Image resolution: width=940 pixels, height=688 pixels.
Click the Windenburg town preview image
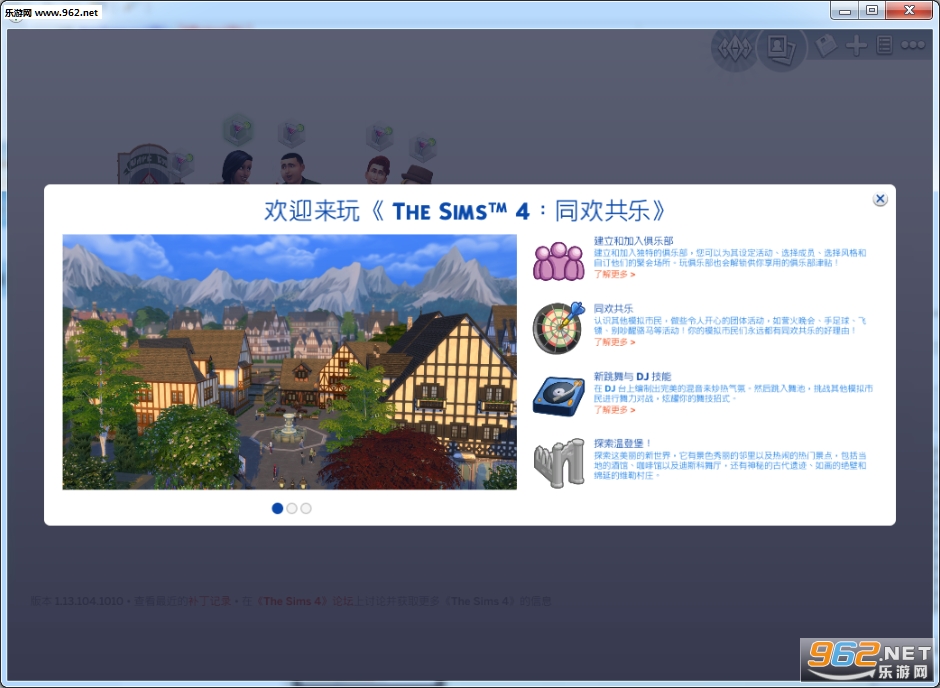[x=290, y=362]
